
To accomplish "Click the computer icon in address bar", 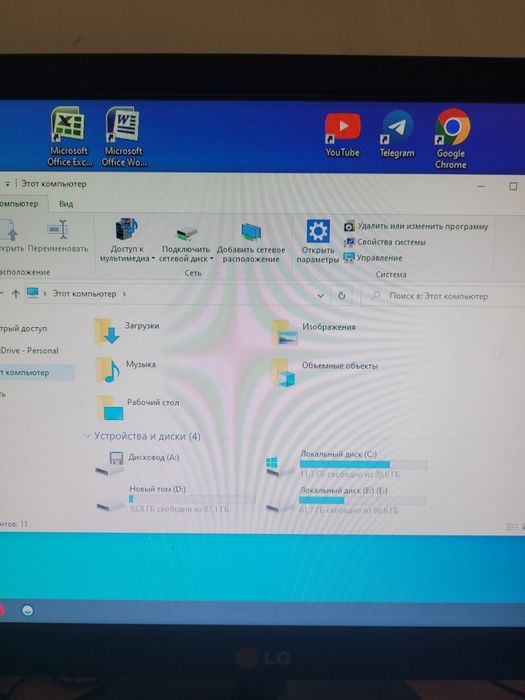I will (x=33, y=293).
